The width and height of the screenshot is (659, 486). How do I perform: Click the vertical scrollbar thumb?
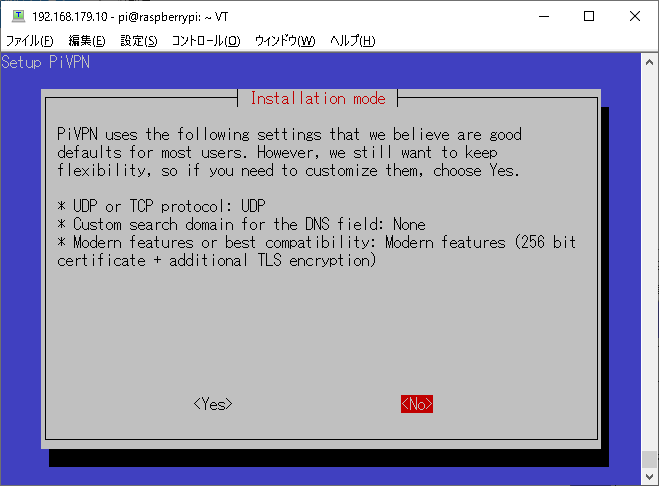click(x=649, y=459)
